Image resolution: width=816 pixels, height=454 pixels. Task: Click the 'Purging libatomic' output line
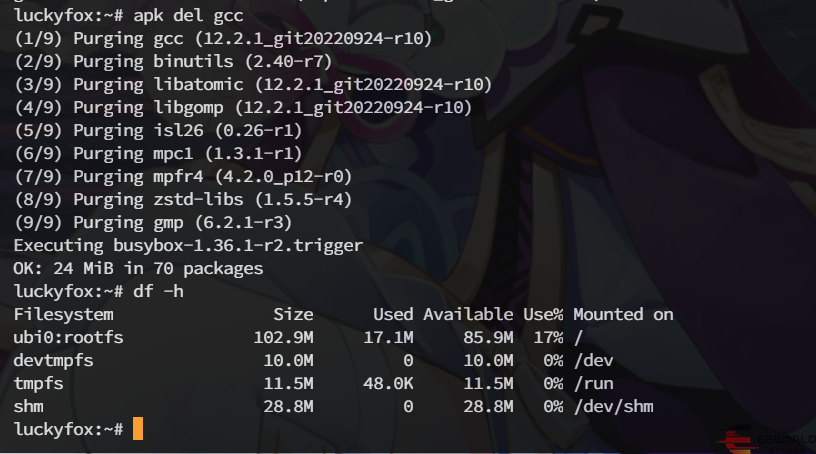pos(252,85)
